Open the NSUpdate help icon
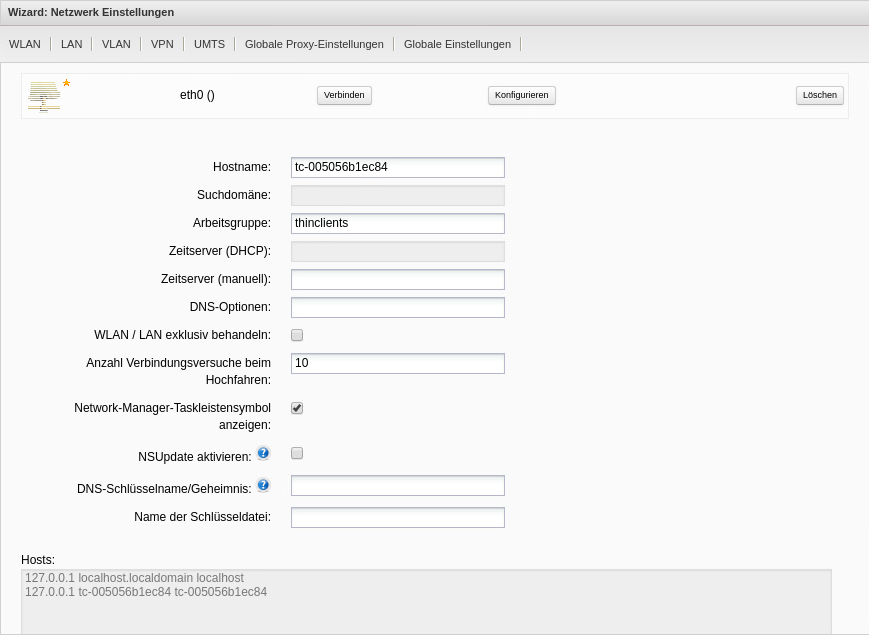This screenshot has width=869, height=635. 263,452
